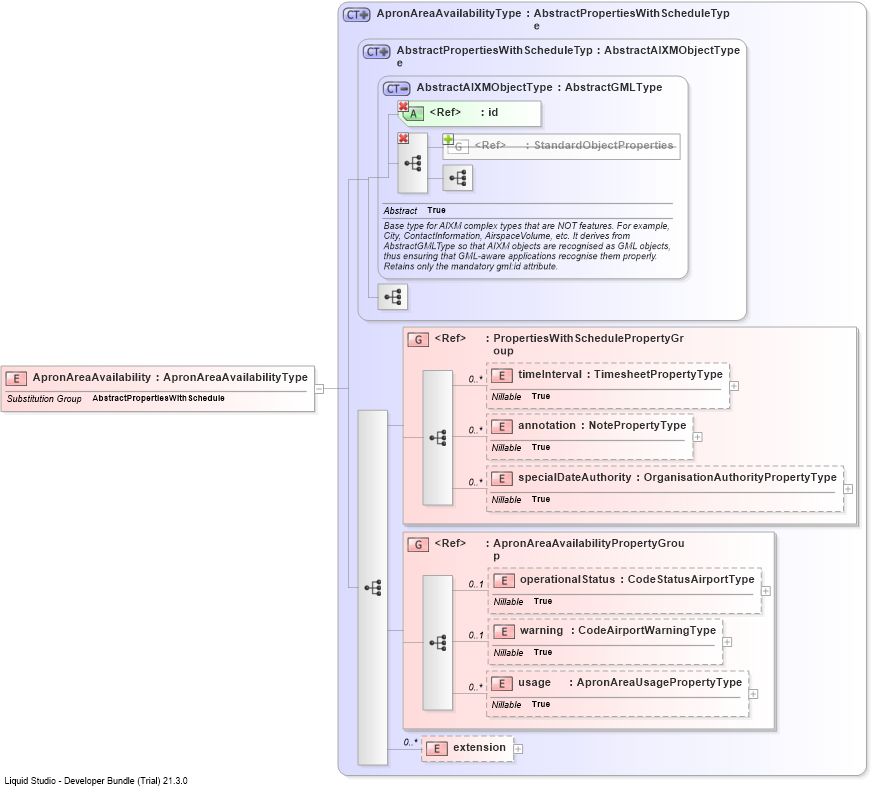Select operationalStatus : CodeStatusAirportType label

click(637, 579)
